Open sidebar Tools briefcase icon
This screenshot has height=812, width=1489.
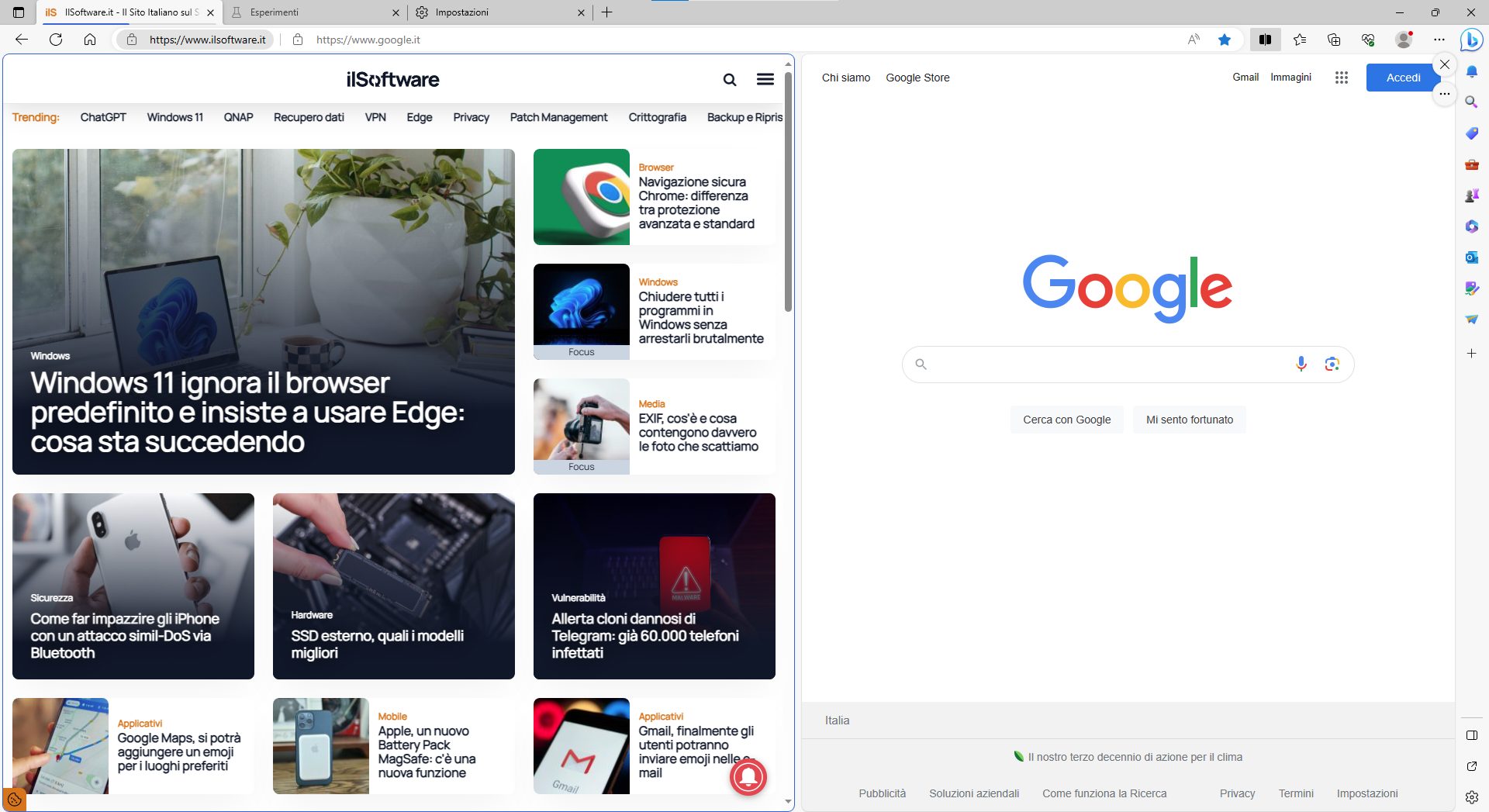1471,164
